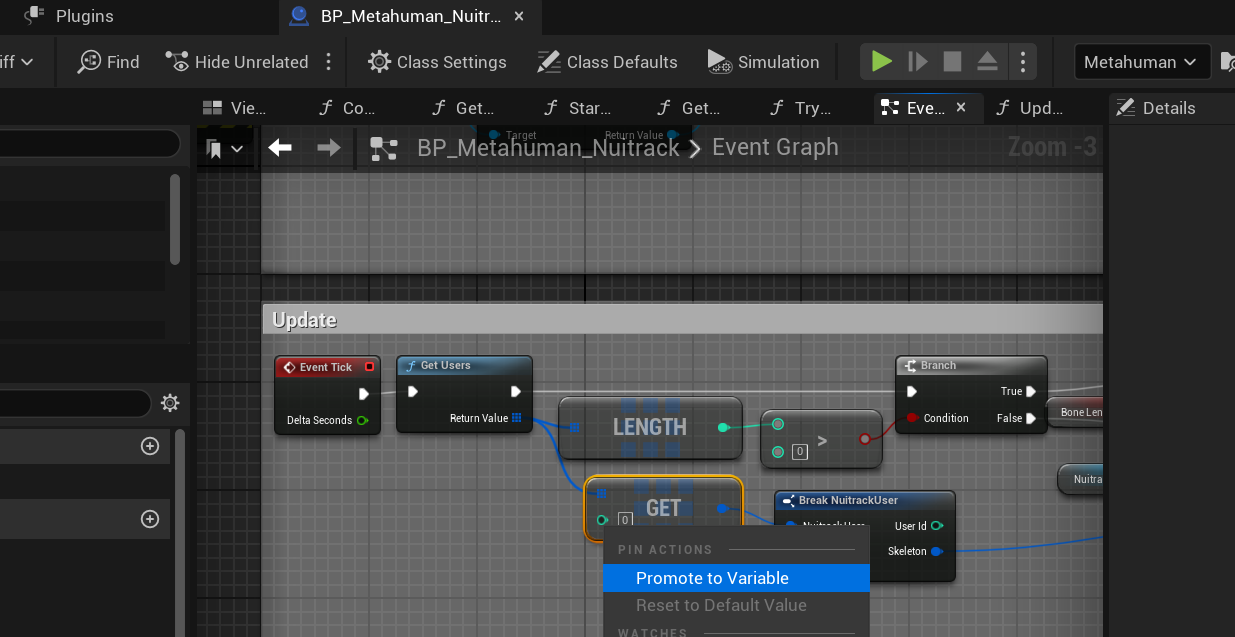Open play mode options menu

coord(1022,62)
